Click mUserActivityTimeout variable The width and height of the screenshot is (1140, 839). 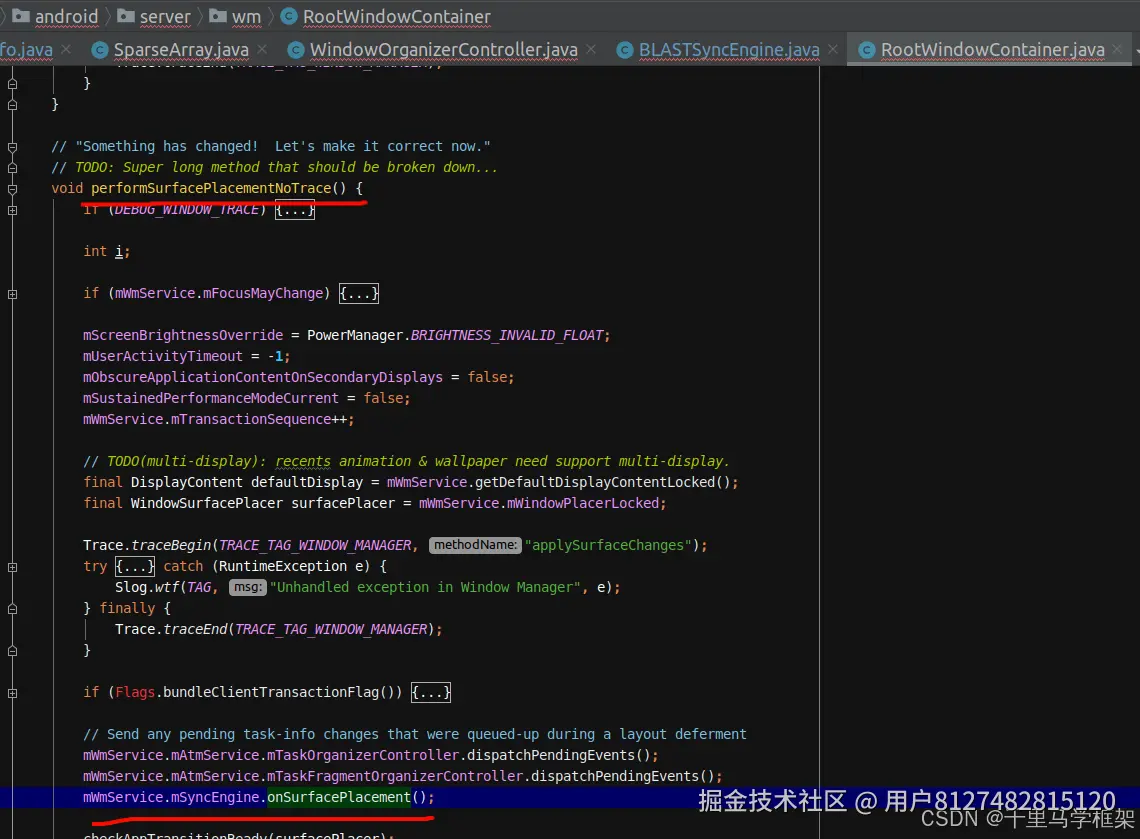pos(162,356)
